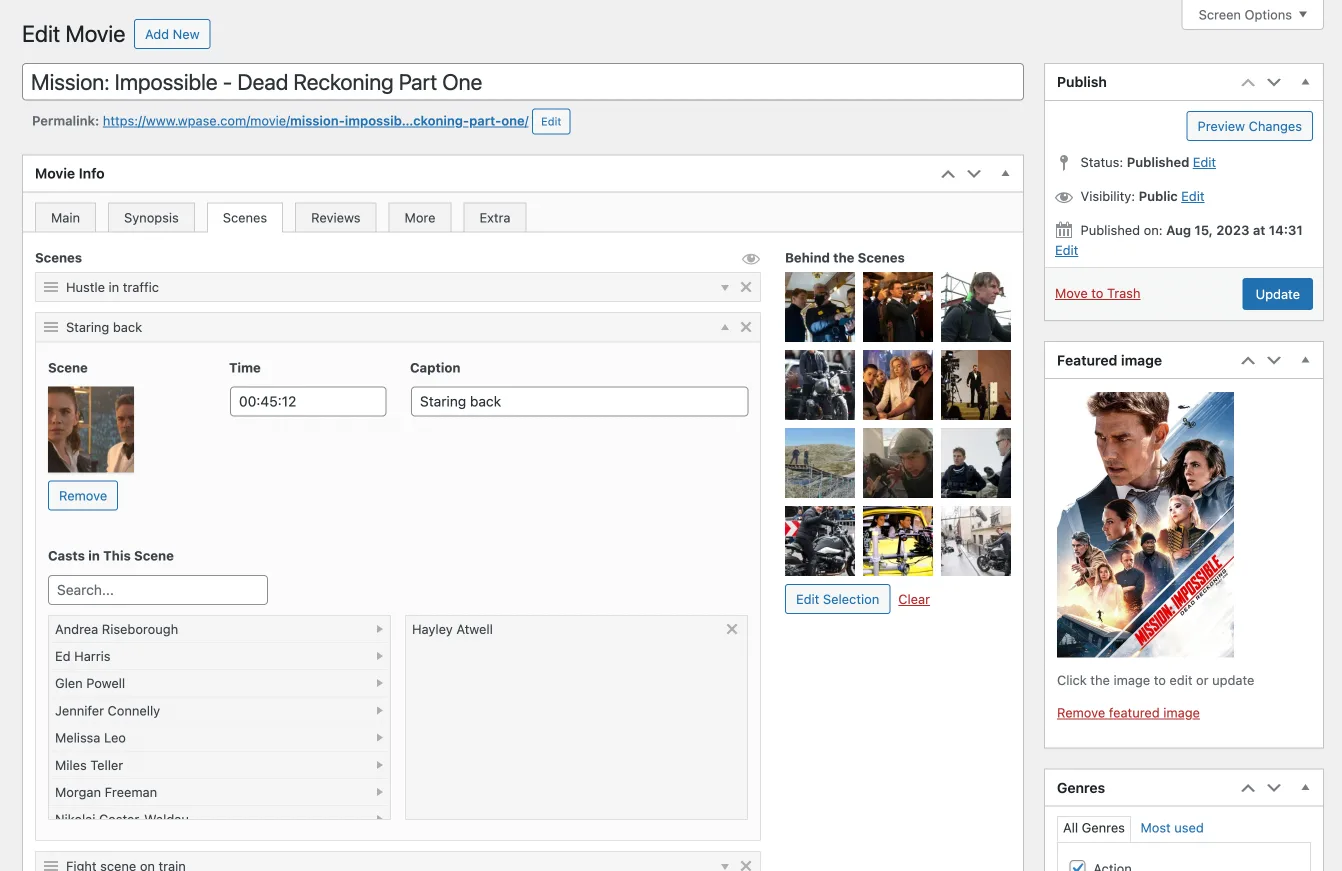1342x871 pixels.
Task: Click the Visibility eye icon in Publish
Action: tap(1064, 197)
